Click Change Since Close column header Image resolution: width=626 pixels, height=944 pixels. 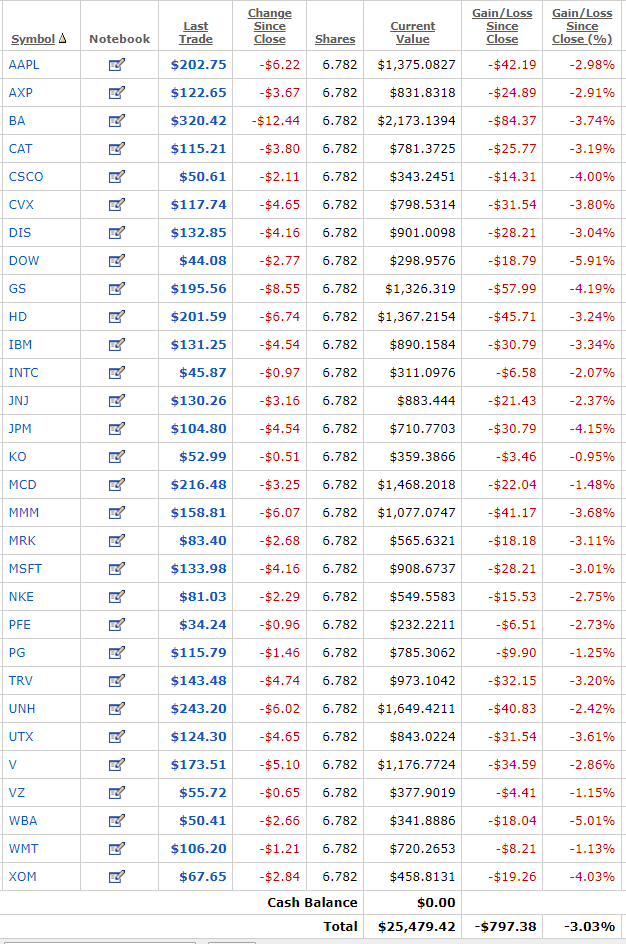pyautogui.click(x=269, y=26)
